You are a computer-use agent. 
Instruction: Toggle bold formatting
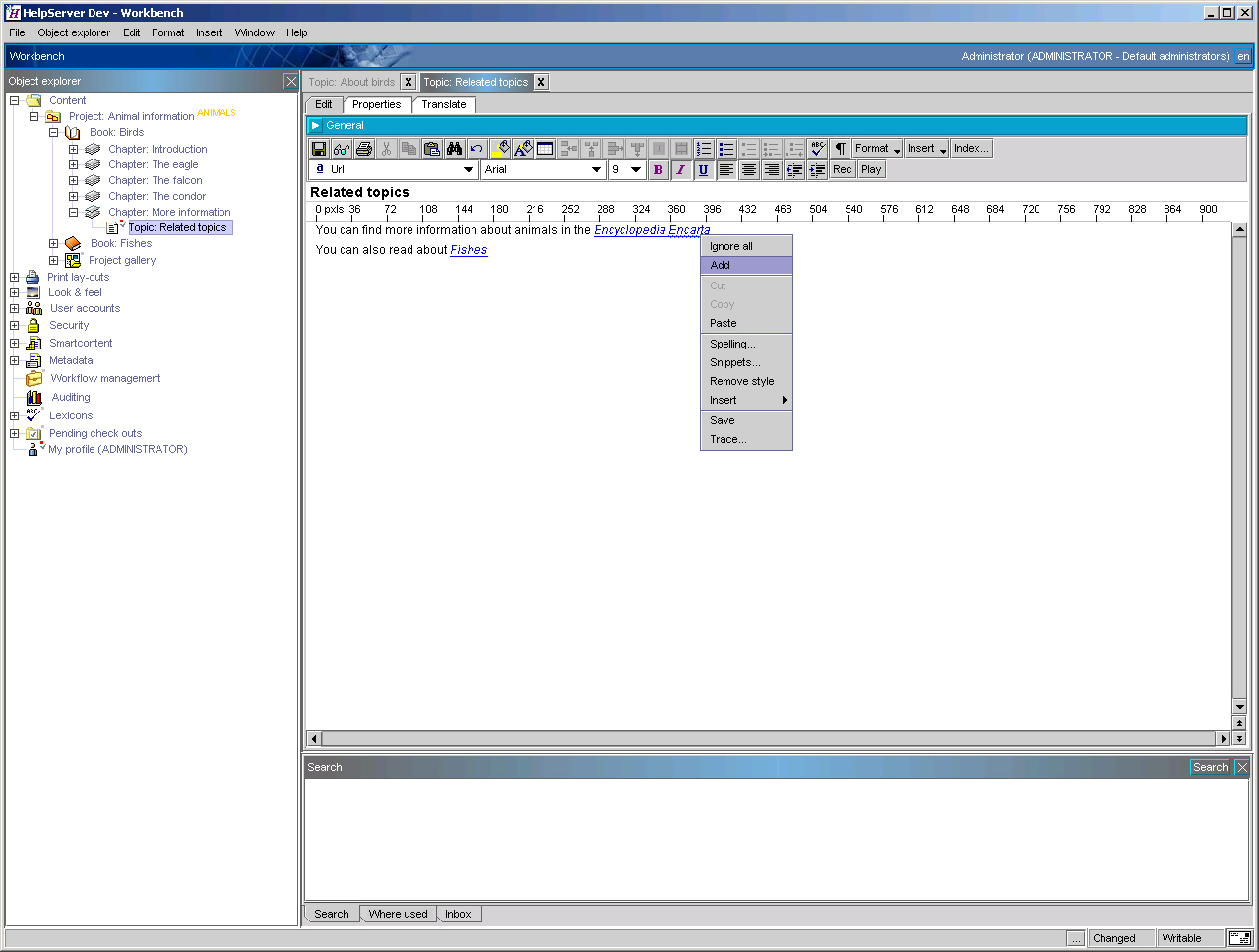(659, 170)
